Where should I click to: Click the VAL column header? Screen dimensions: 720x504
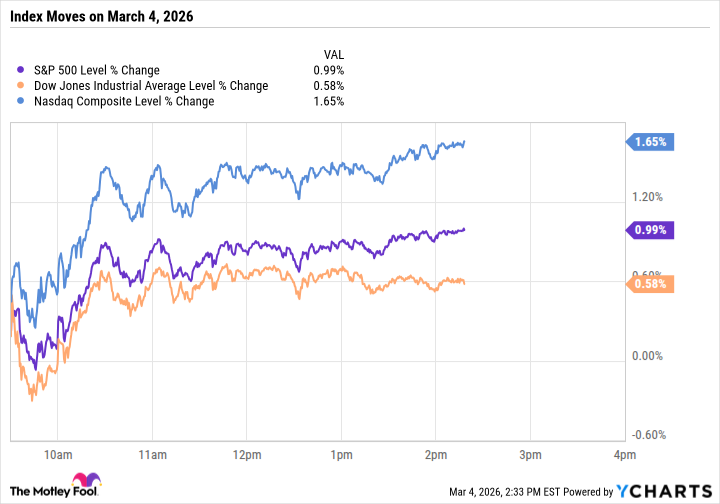click(x=333, y=54)
